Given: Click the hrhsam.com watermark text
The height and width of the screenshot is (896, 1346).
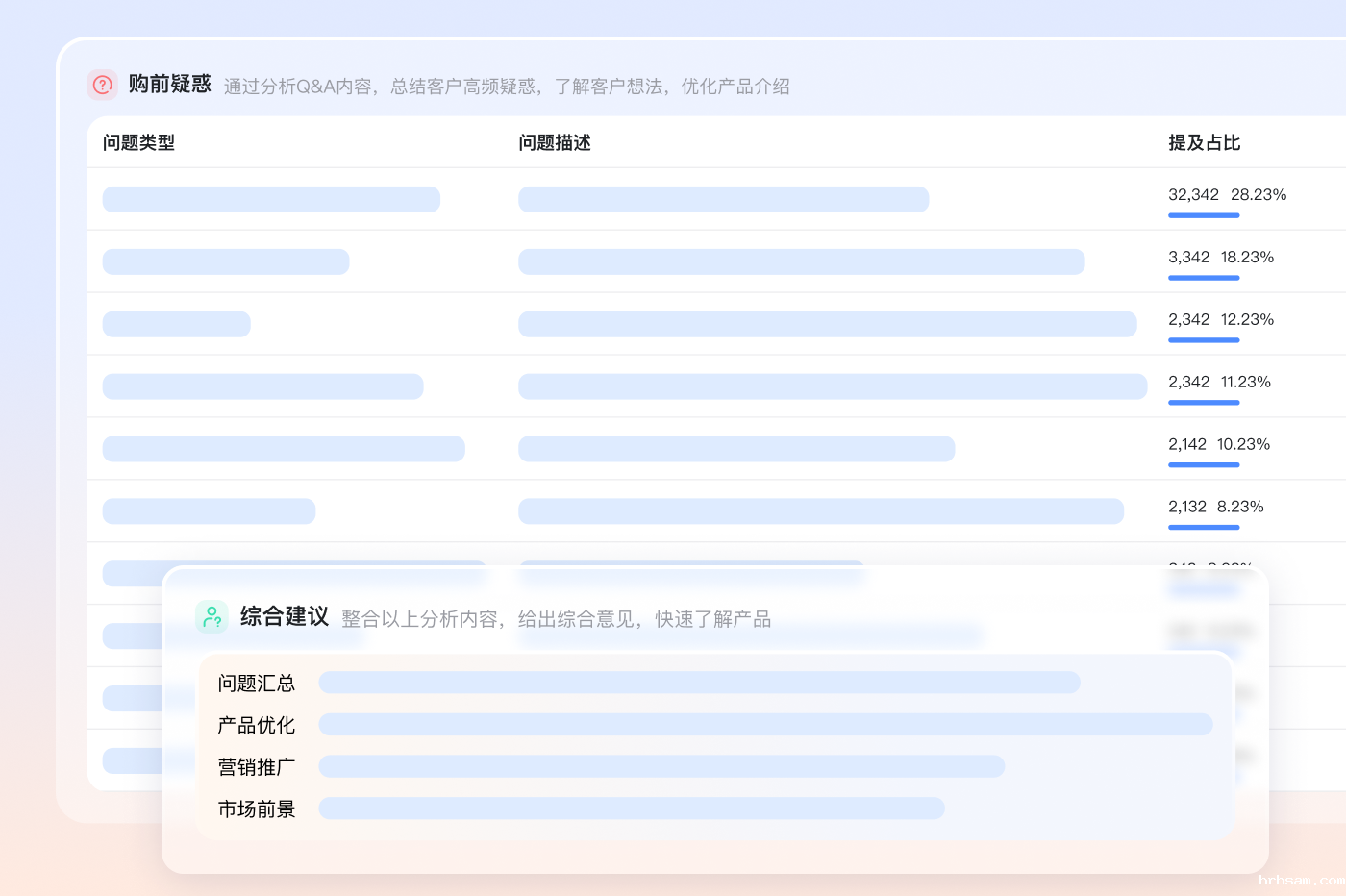Looking at the screenshot, I should pos(1301,880).
